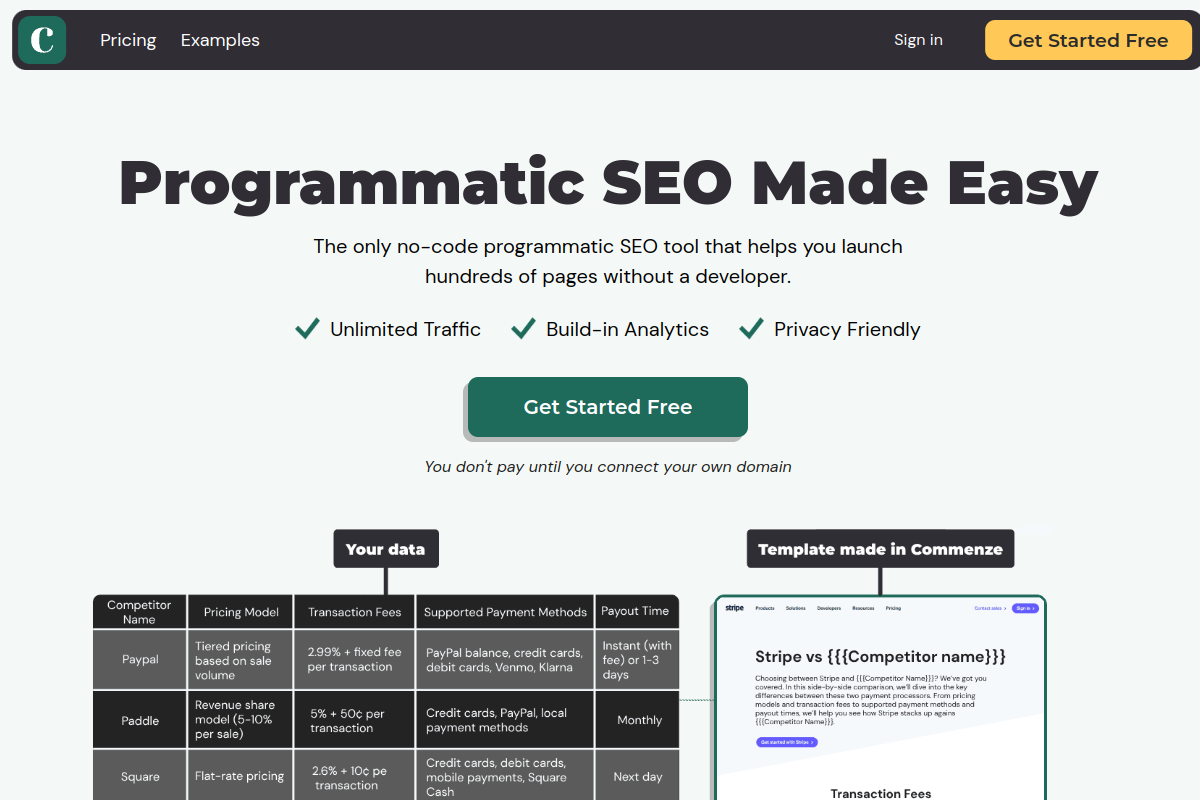Open the Pricing page from the top navigation
Viewport: 1200px width, 800px height.
pos(128,40)
